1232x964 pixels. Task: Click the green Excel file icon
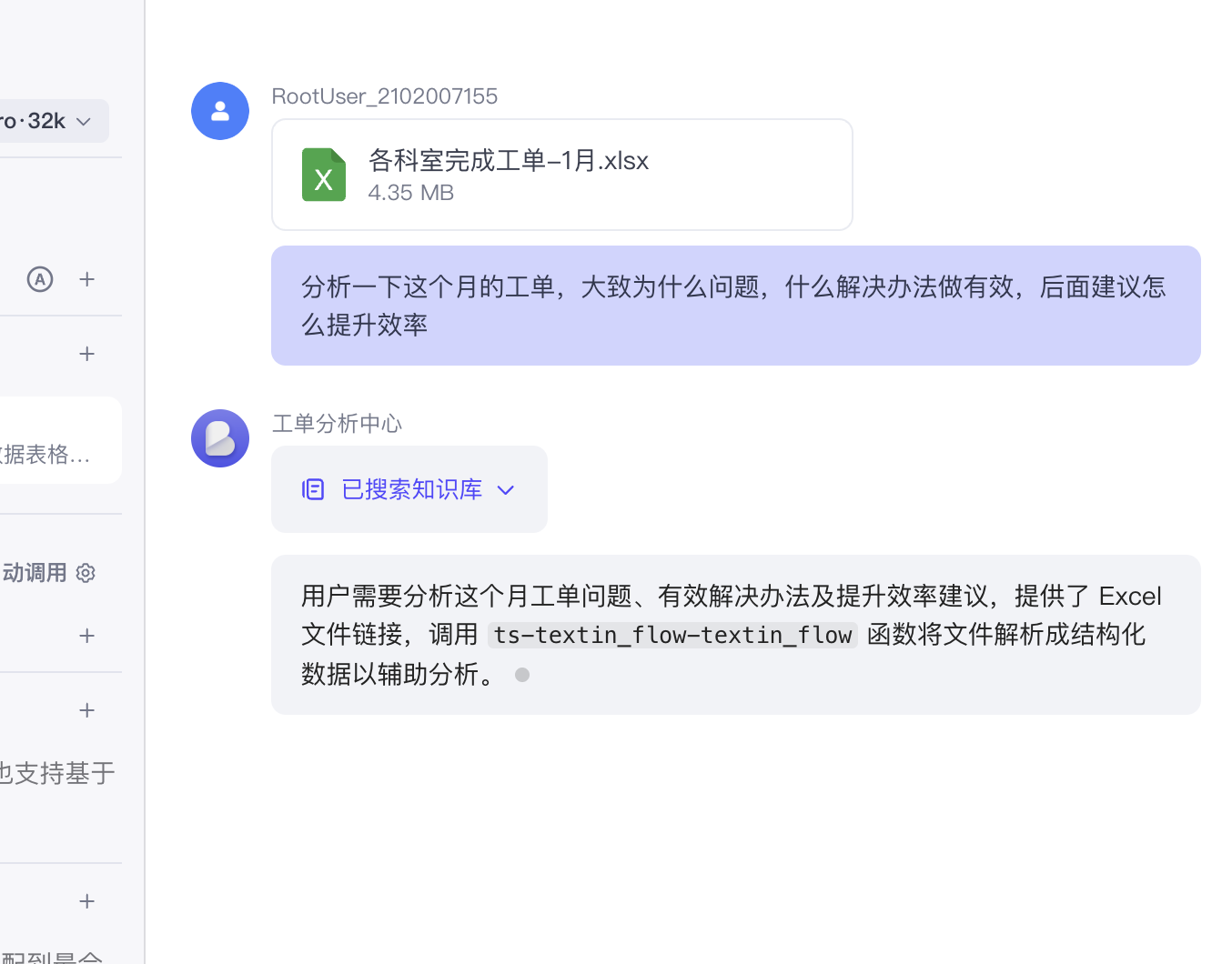pyautogui.click(x=324, y=175)
